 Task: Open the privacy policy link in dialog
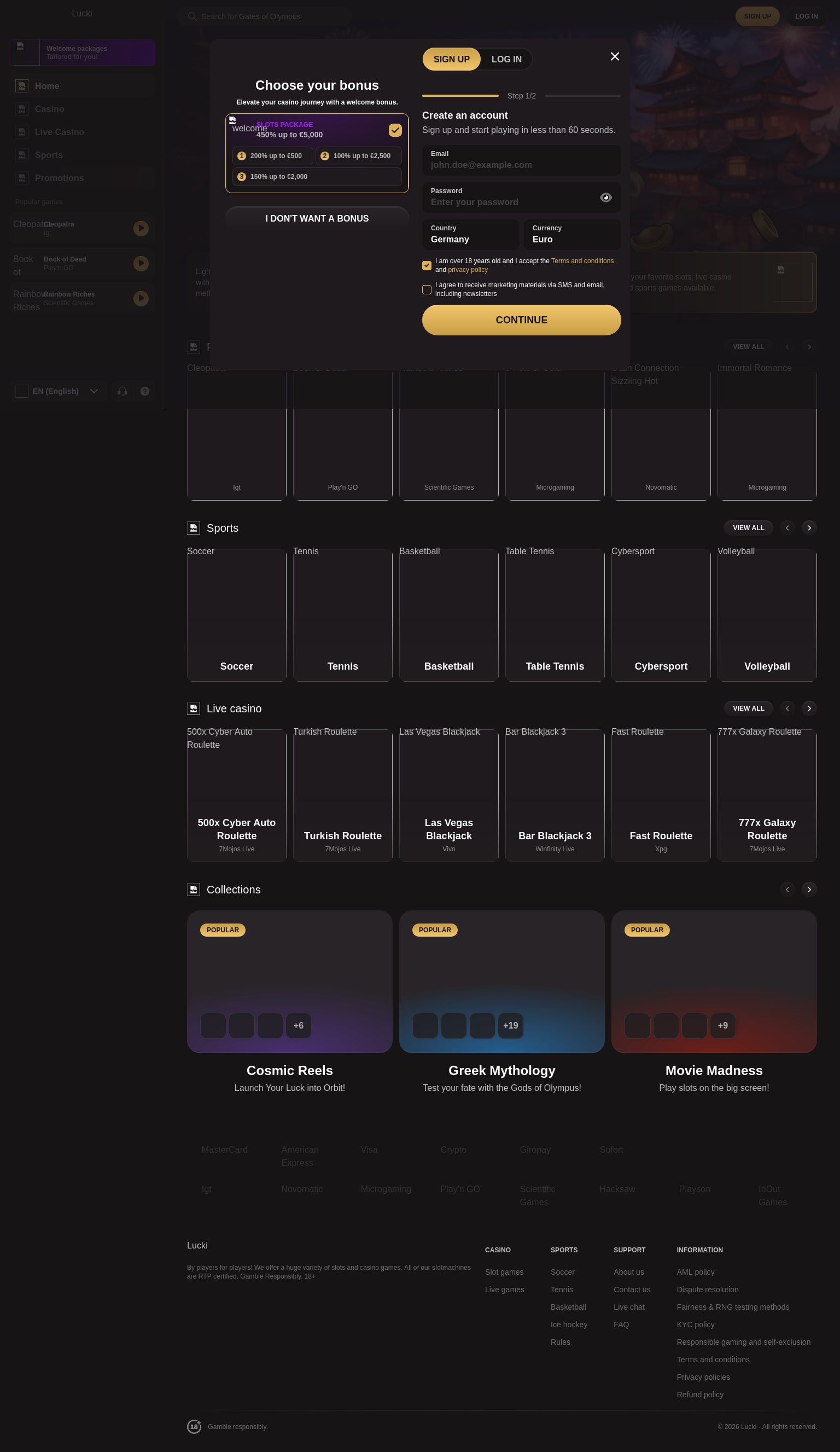coord(468,270)
